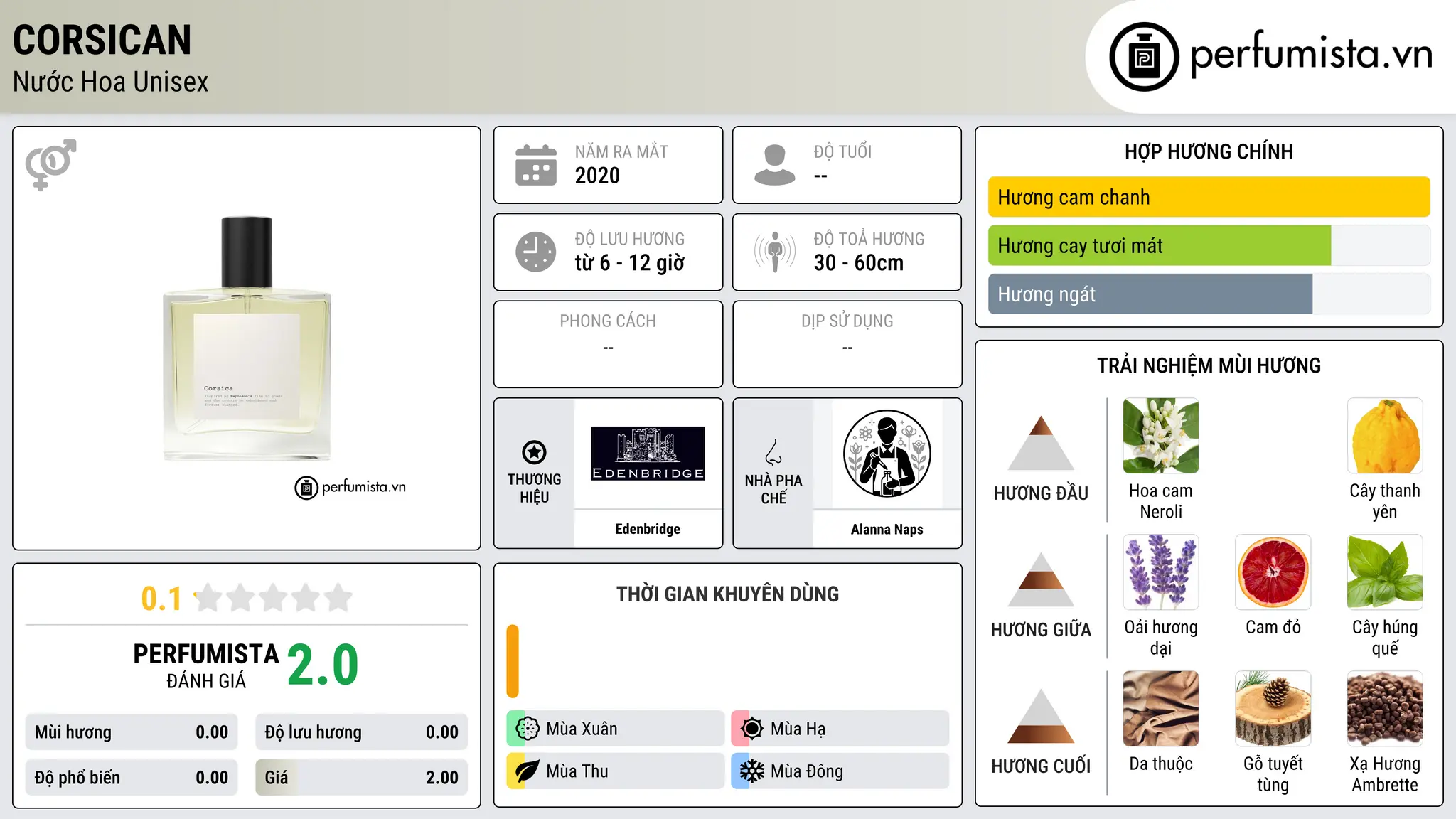Click the calendar icon for release year
Screen dimensions: 1456x819
536,165
